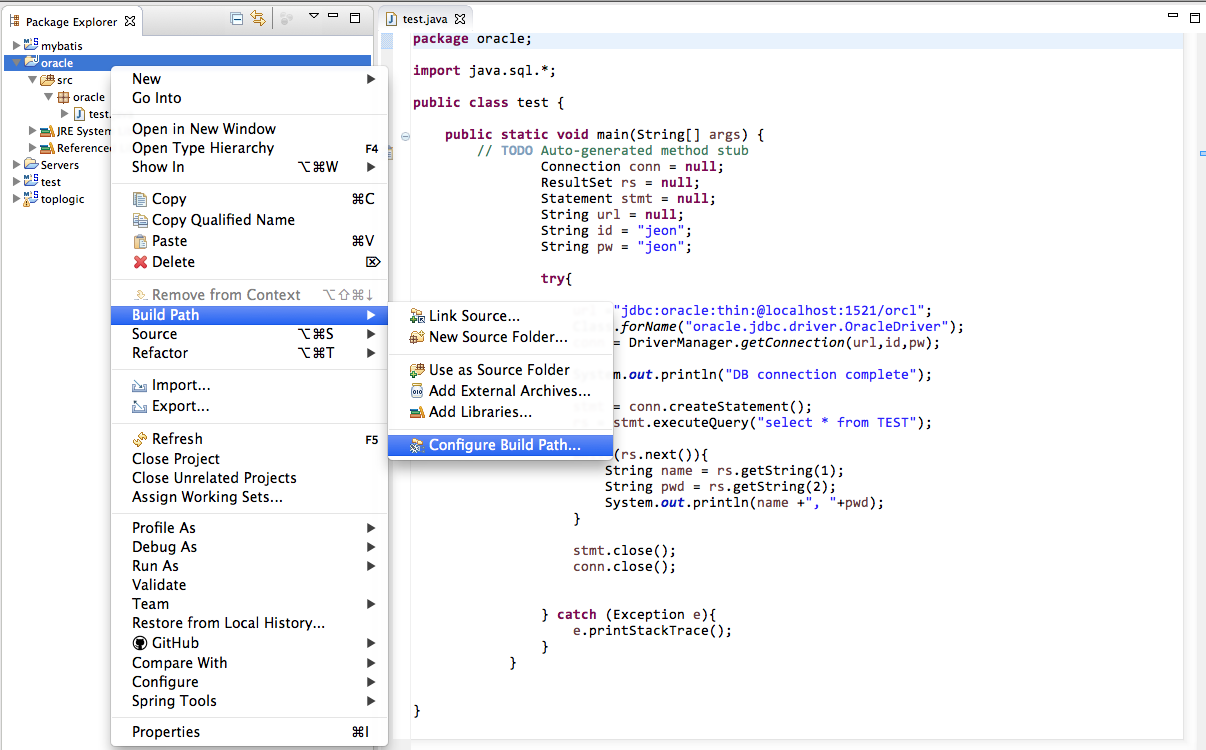Open the Spring Tools submenu
This screenshot has width=1206, height=750.
(x=249, y=701)
